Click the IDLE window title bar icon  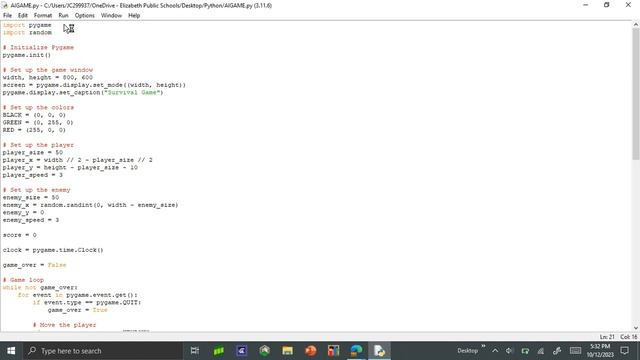click(x=5, y=5)
